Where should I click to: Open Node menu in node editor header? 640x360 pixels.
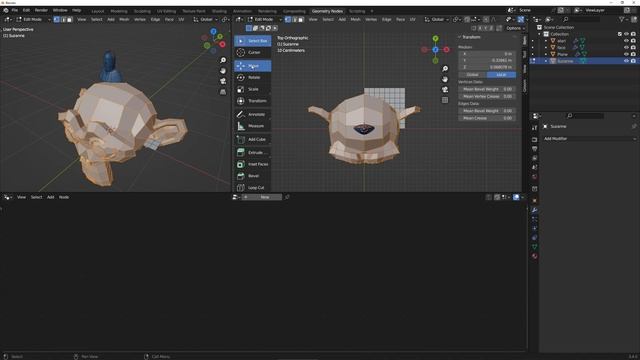click(x=64, y=197)
